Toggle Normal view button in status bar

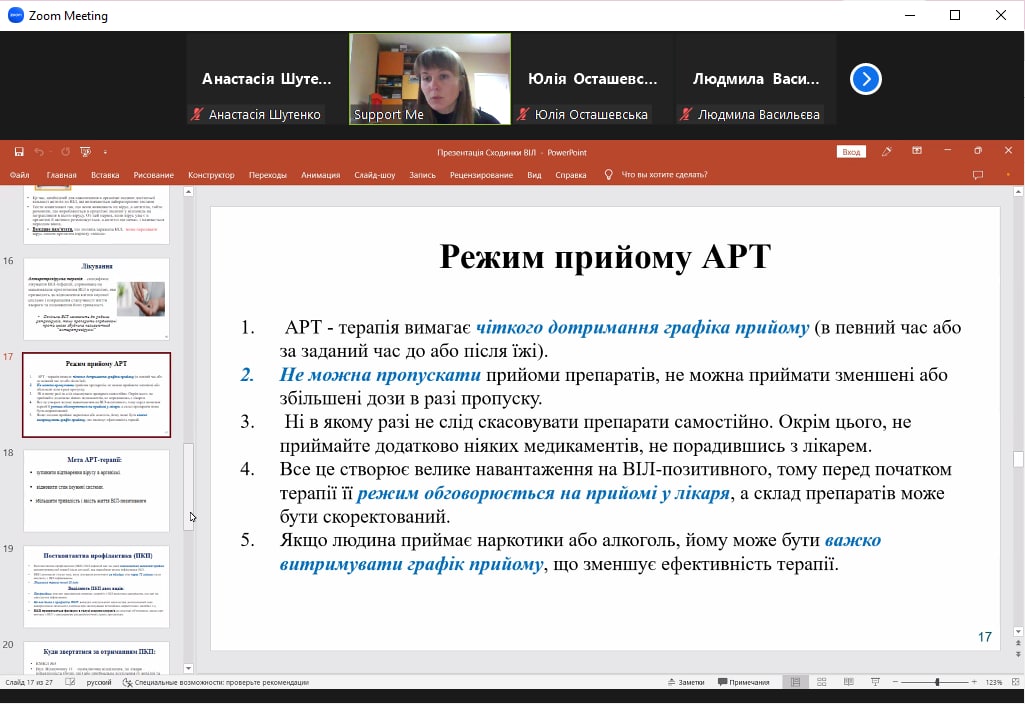click(795, 682)
